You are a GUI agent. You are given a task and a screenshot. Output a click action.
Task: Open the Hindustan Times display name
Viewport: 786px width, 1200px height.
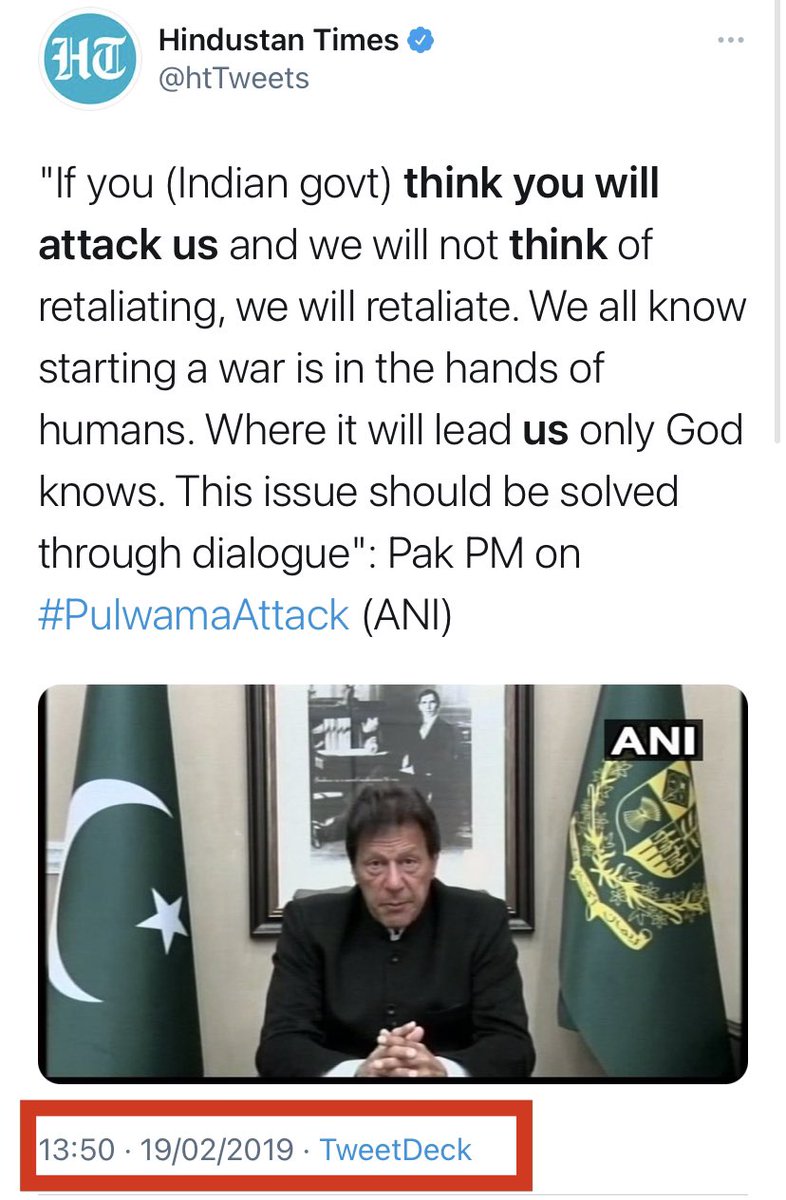pyautogui.click(x=280, y=41)
